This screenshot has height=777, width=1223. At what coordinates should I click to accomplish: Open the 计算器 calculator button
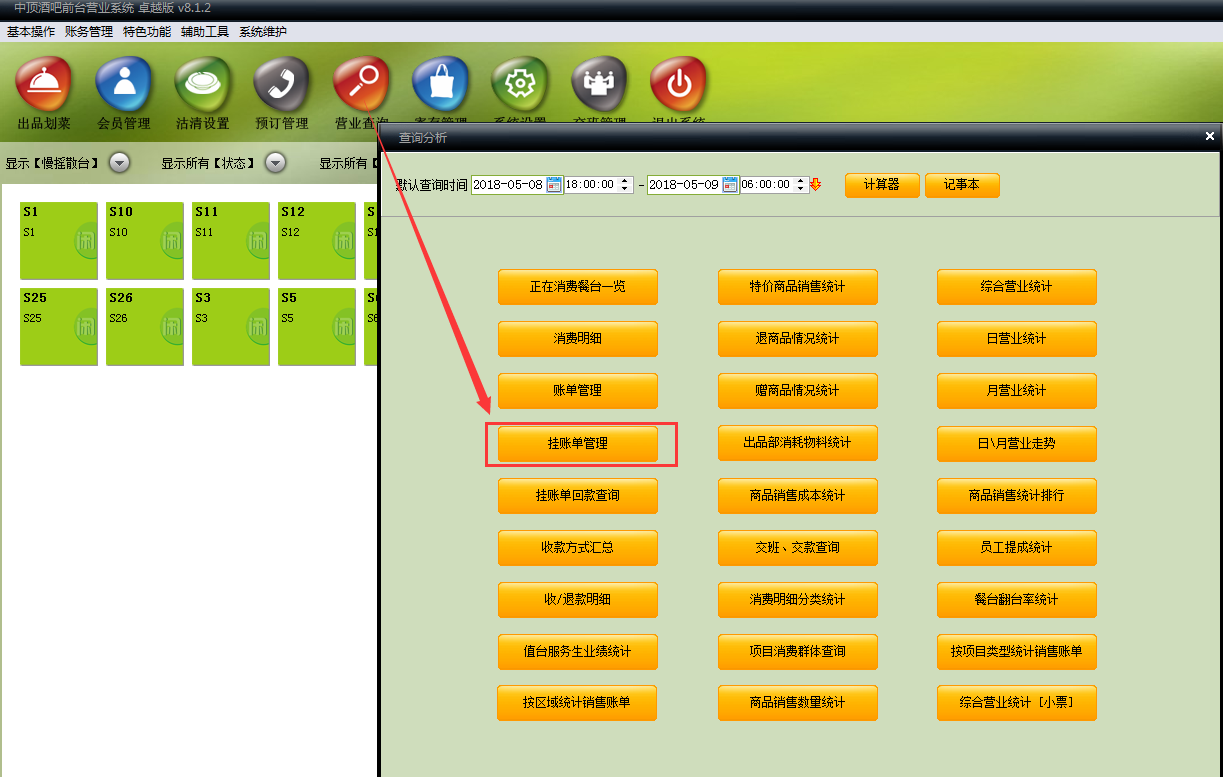tap(881, 185)
